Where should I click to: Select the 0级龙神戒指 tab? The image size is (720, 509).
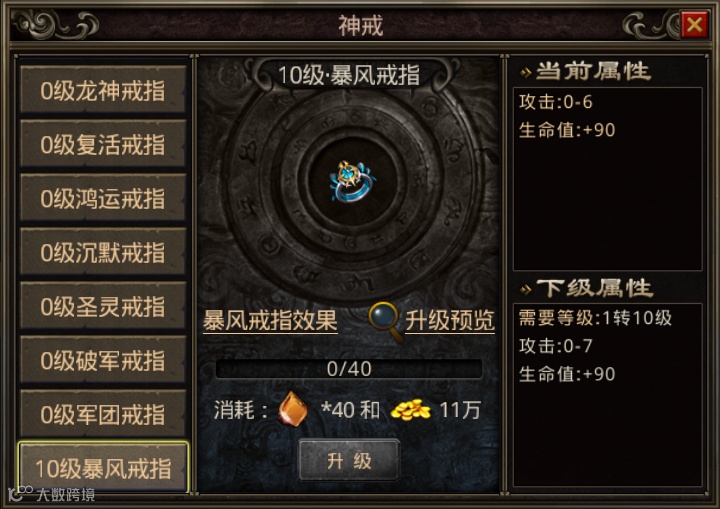[103, 90]
